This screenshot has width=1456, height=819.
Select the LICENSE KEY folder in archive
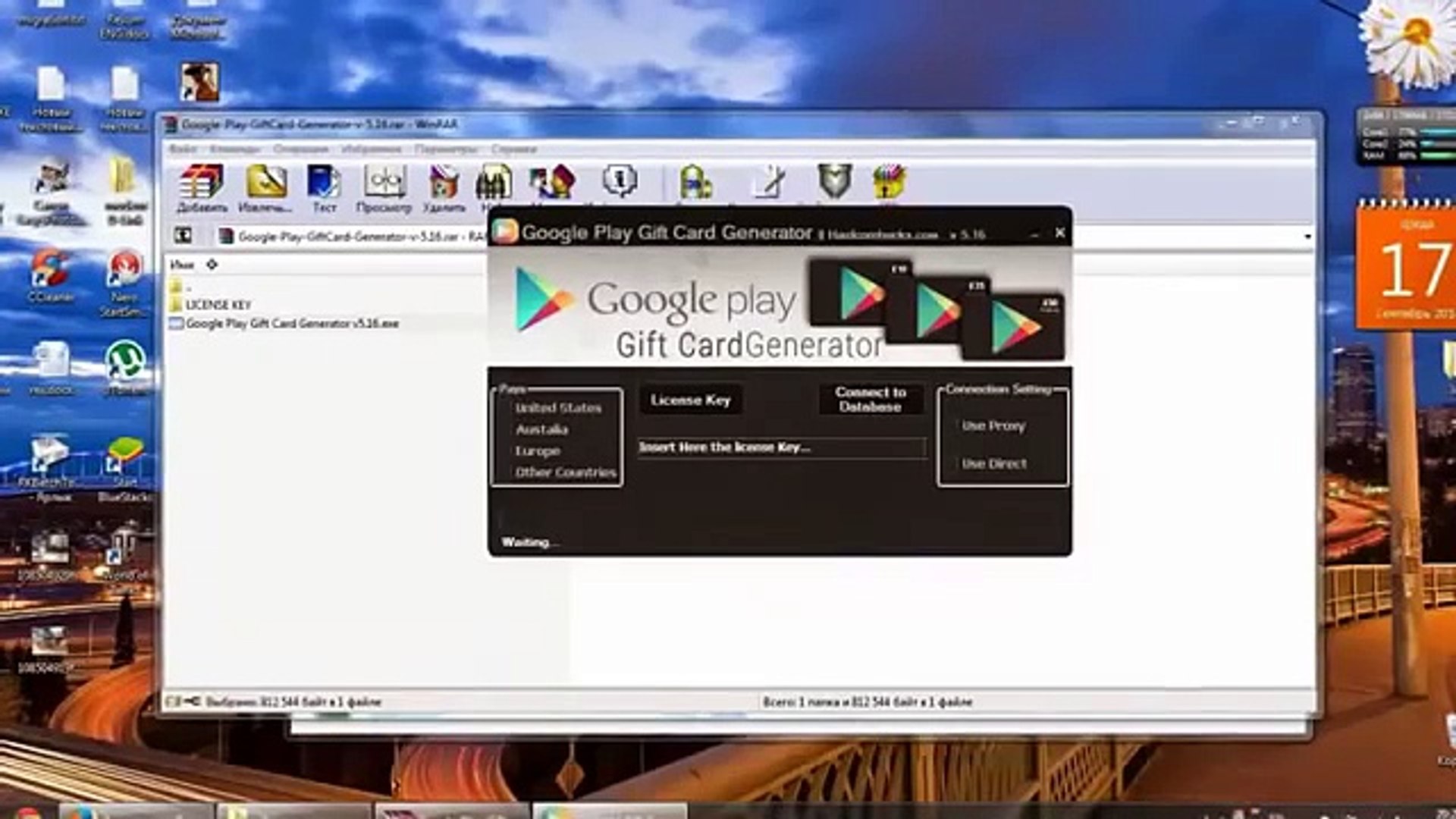click(218, 305)
